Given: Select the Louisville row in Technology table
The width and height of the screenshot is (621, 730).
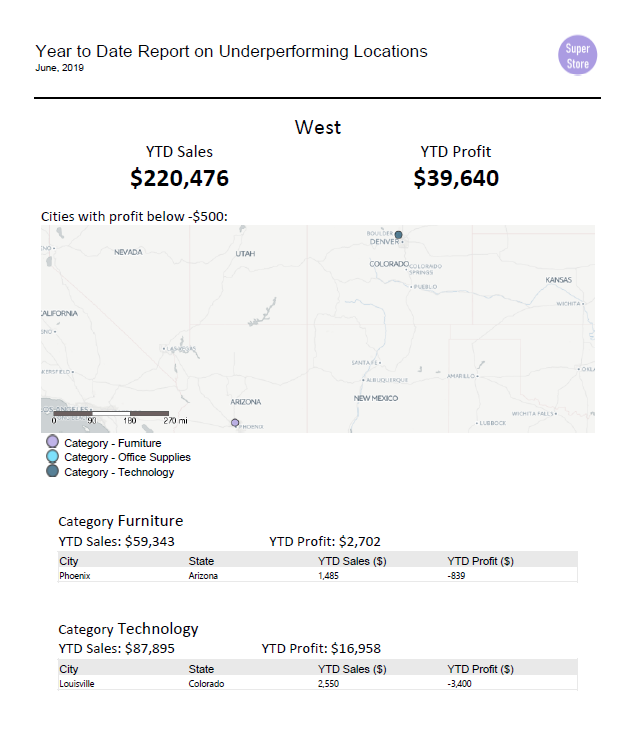Looking at the screenshot, I should (317, 683).
